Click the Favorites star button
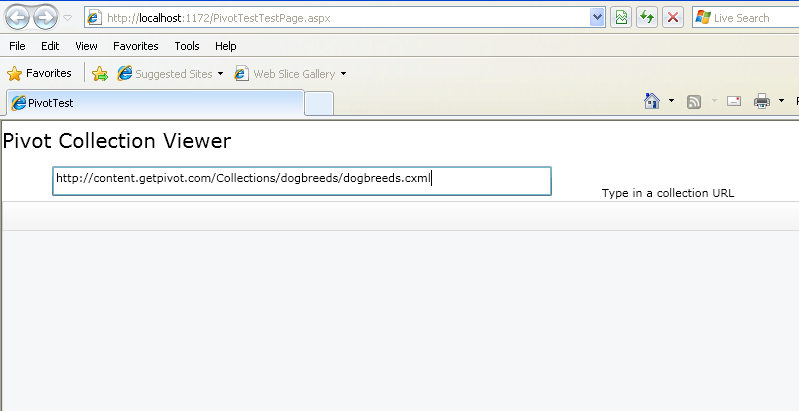The width and height of the screenshot is (799, 411). click(39, 73)
